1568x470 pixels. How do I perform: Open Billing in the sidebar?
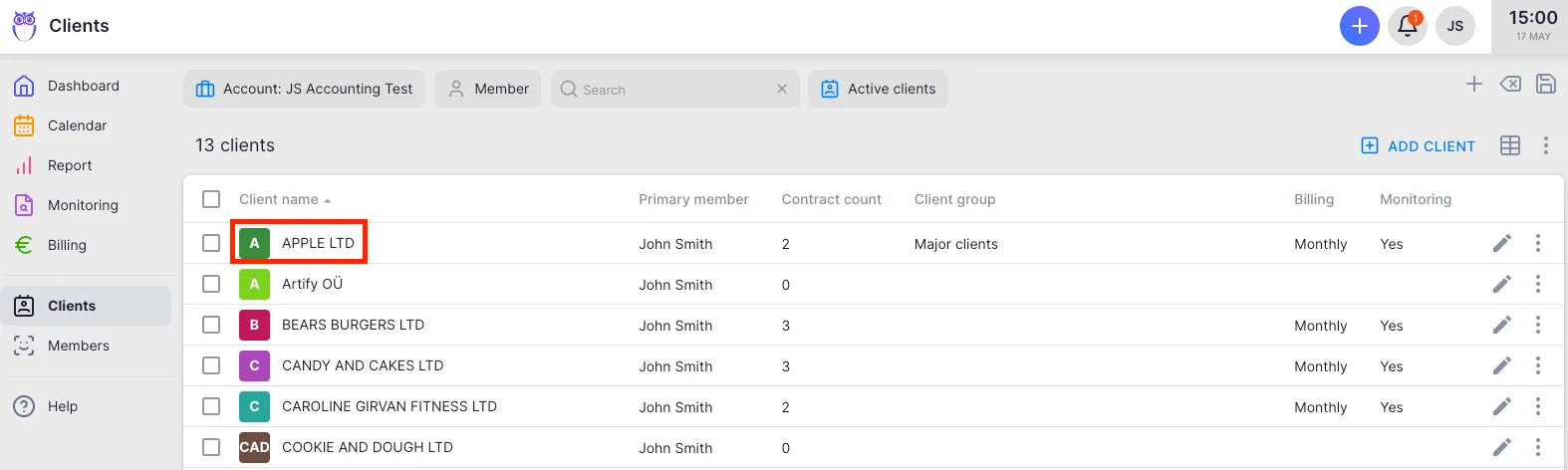coord(67,245)
